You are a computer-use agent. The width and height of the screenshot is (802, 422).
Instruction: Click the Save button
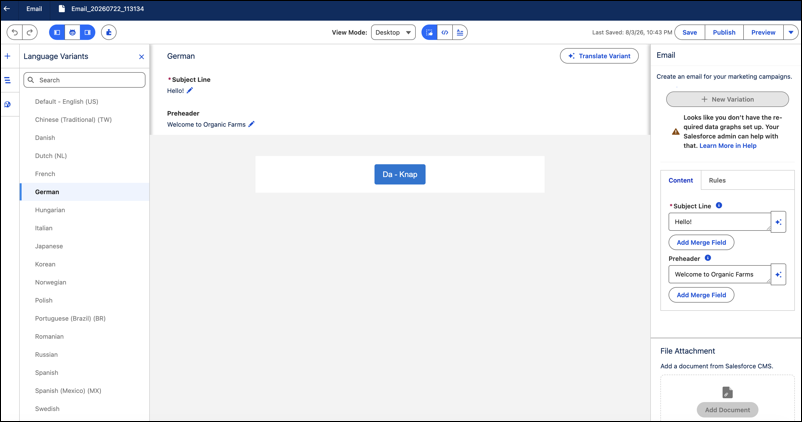point(689,32)
